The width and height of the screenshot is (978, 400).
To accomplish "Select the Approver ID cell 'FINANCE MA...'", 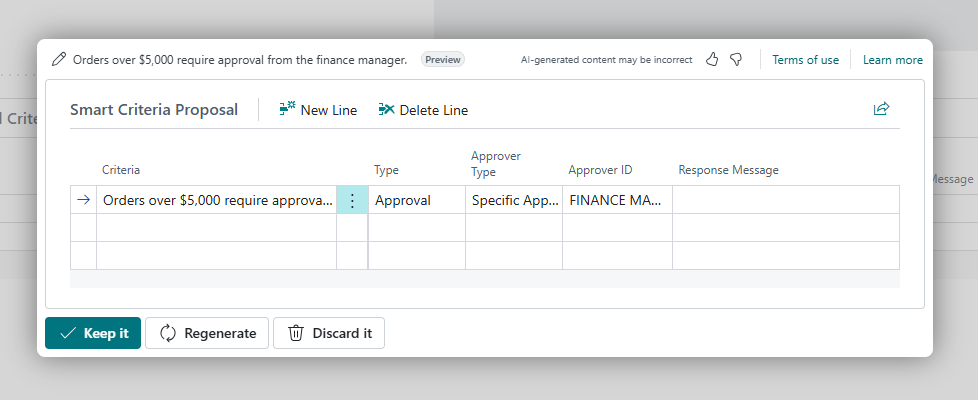I will pyautogui.click(x=617, y=200).
